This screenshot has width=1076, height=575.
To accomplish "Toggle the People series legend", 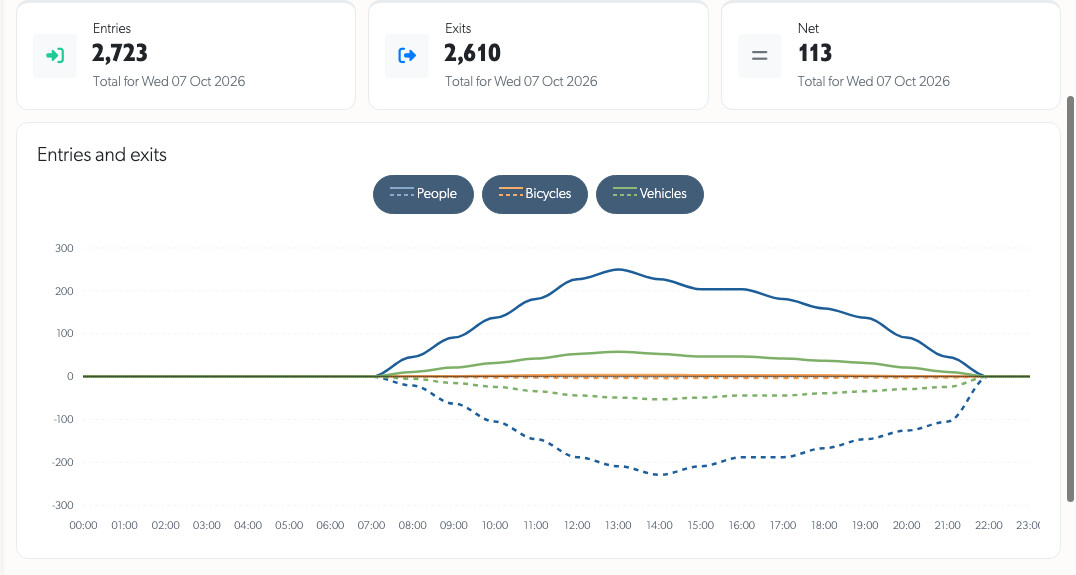I will point(423,194).
